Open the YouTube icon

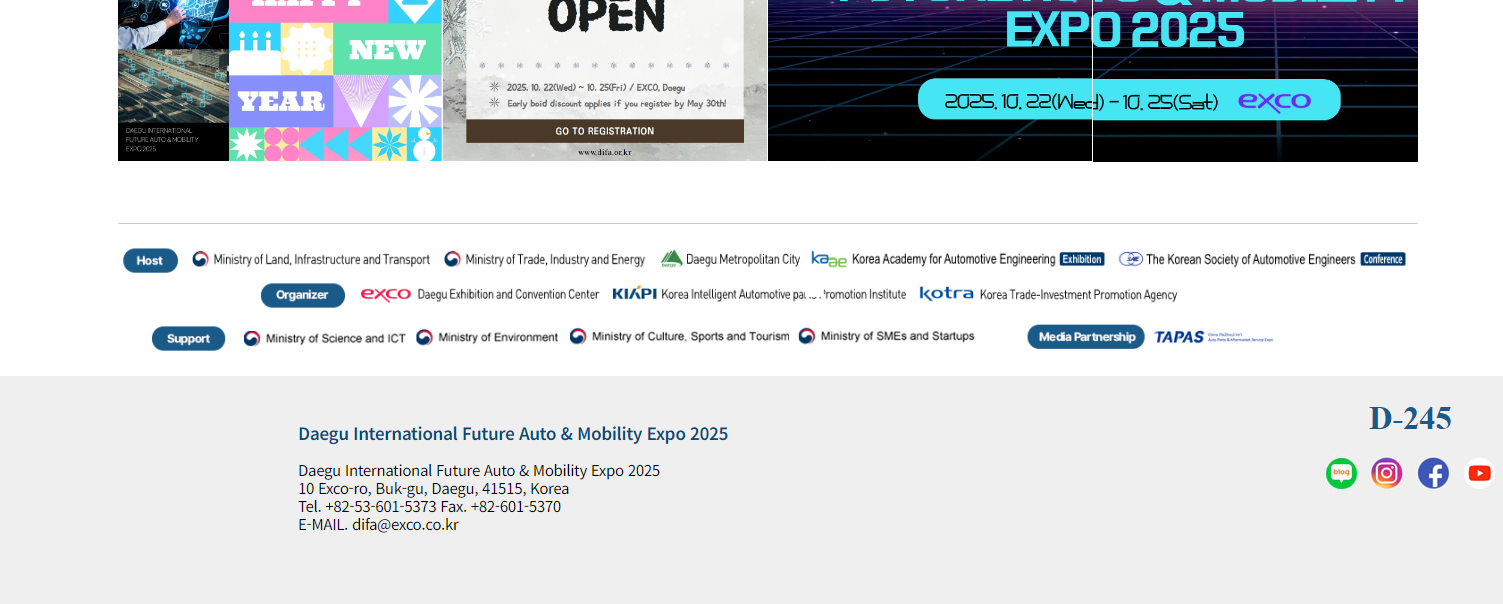point(1479,473)
